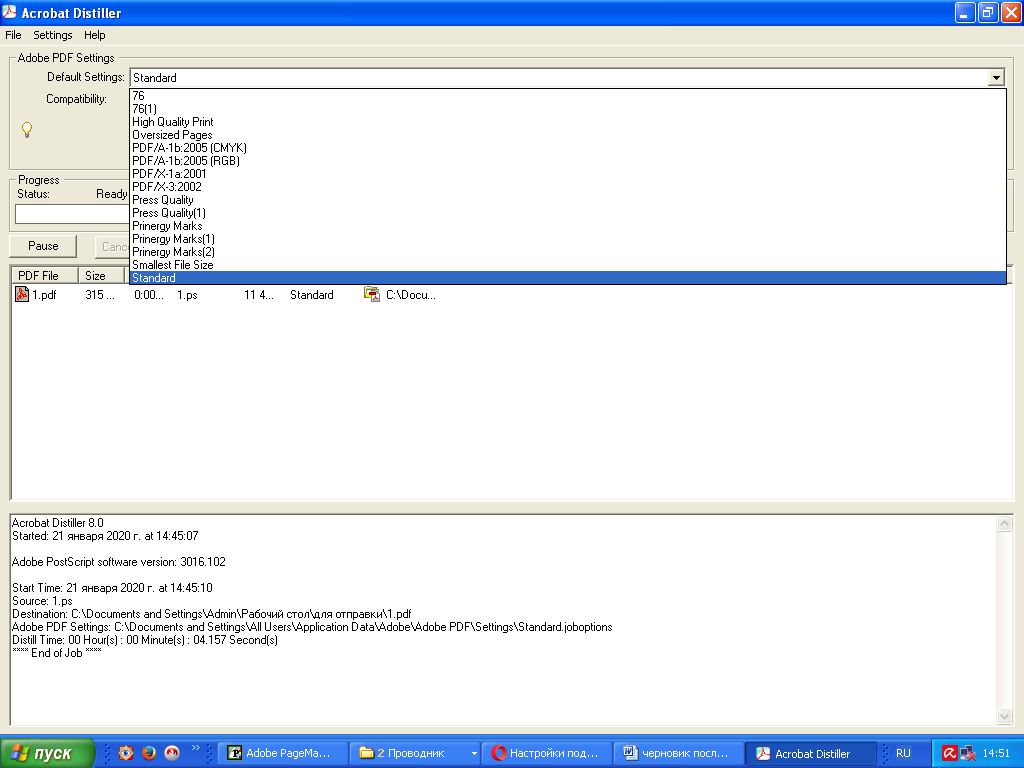
Task: Click the Distill Time log line
Action: point(145,640)
